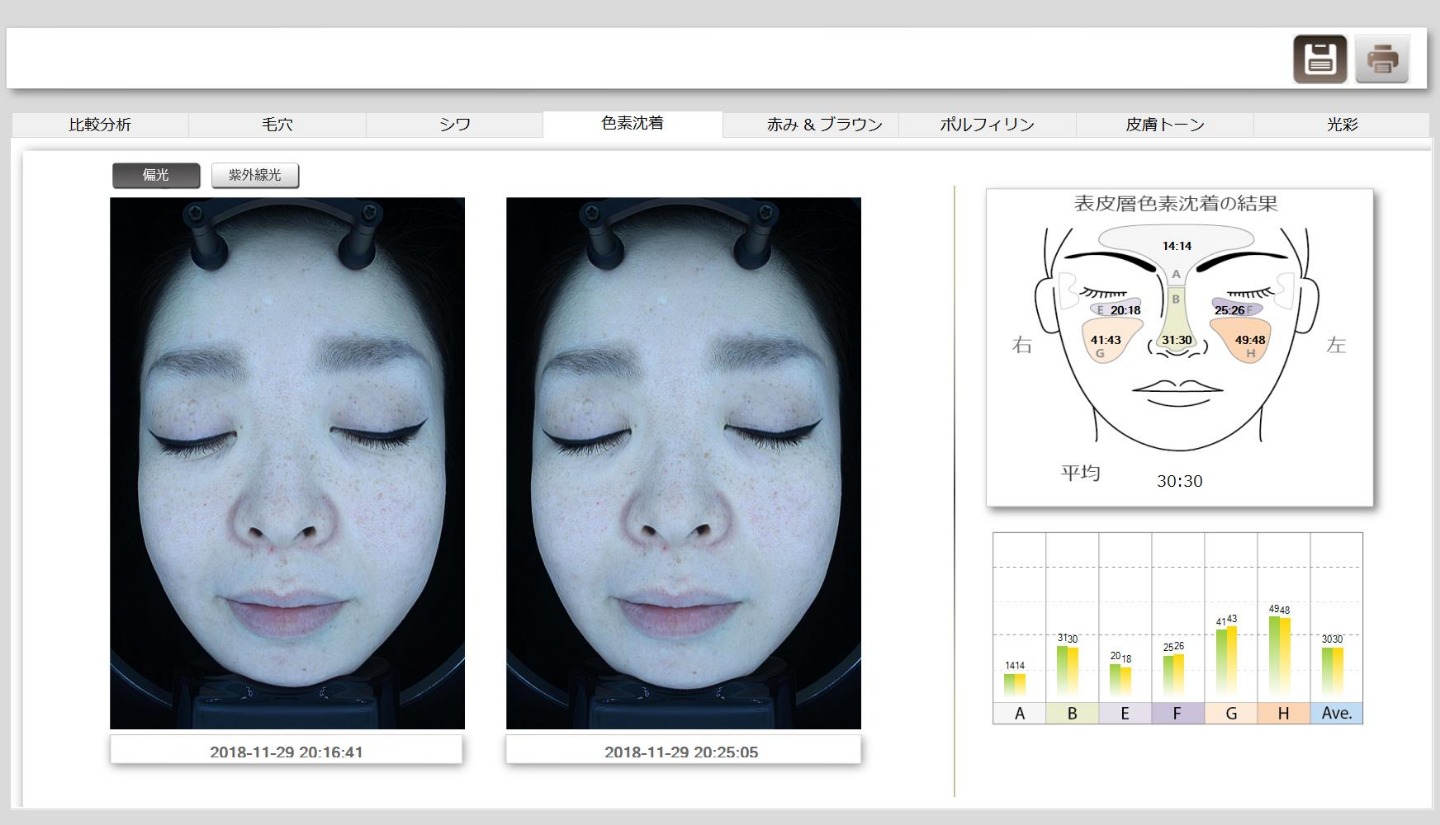Go to the ポルフィリン tab

coord(987,125)
